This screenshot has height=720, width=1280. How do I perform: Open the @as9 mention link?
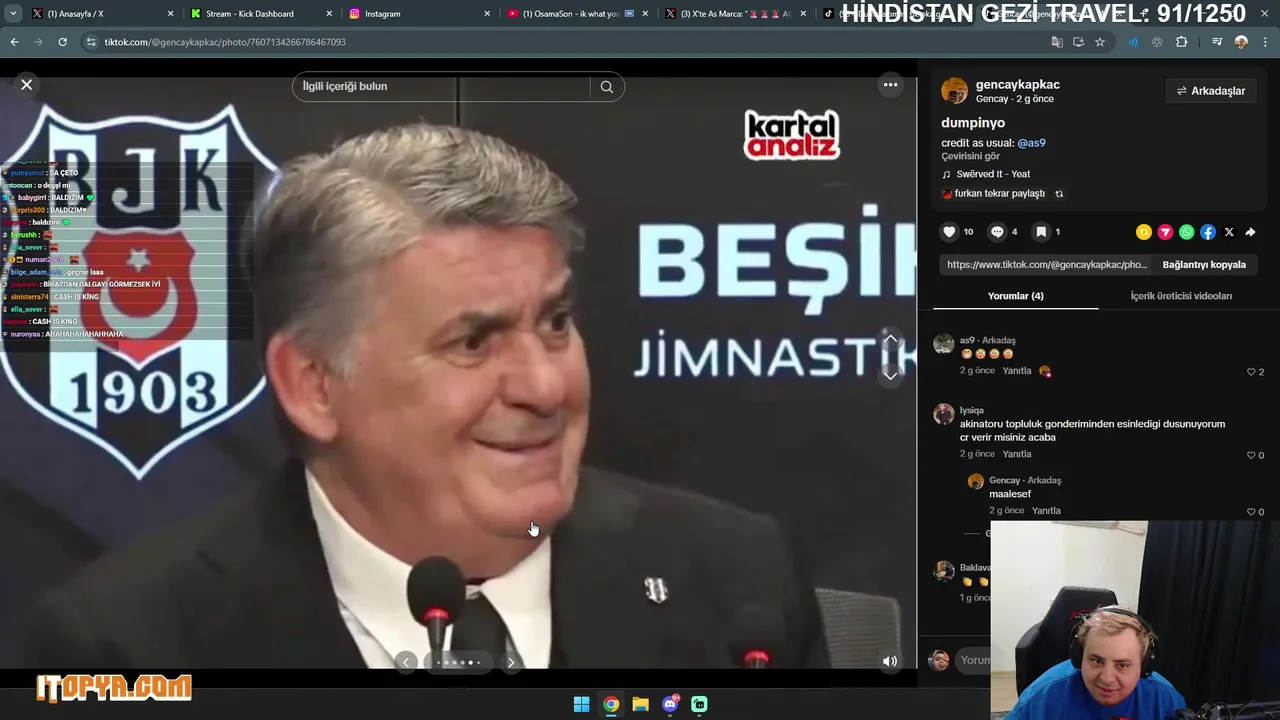coord(1031,143)
